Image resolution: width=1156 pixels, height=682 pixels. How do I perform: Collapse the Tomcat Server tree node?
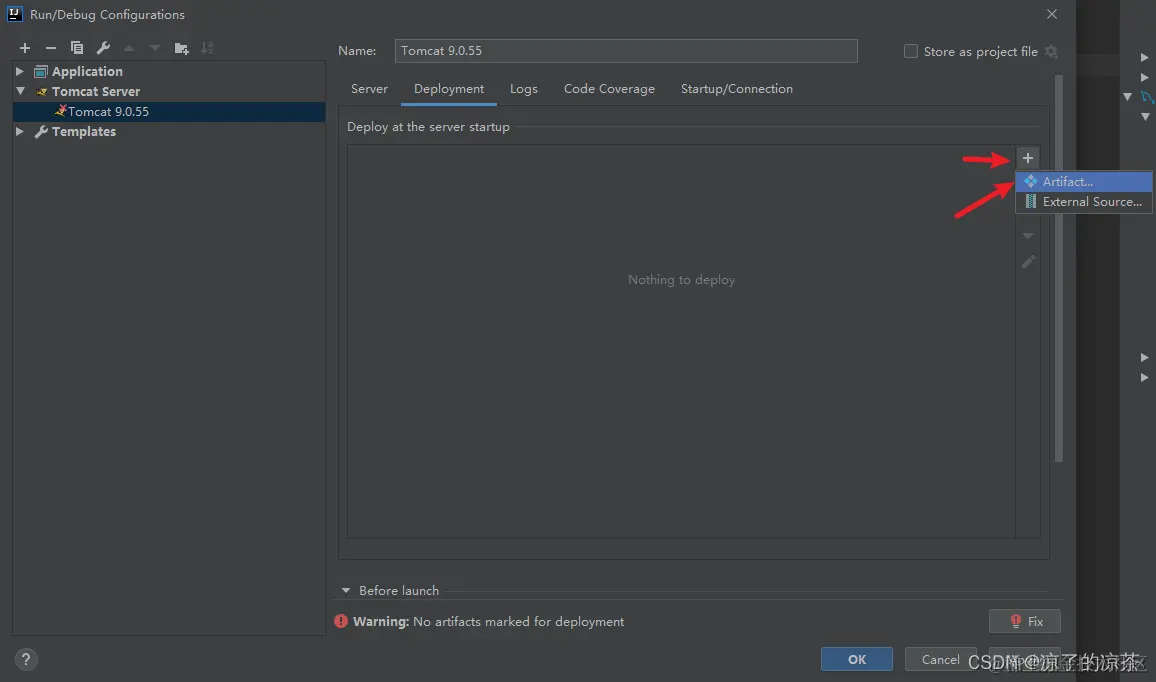point(20,91)
